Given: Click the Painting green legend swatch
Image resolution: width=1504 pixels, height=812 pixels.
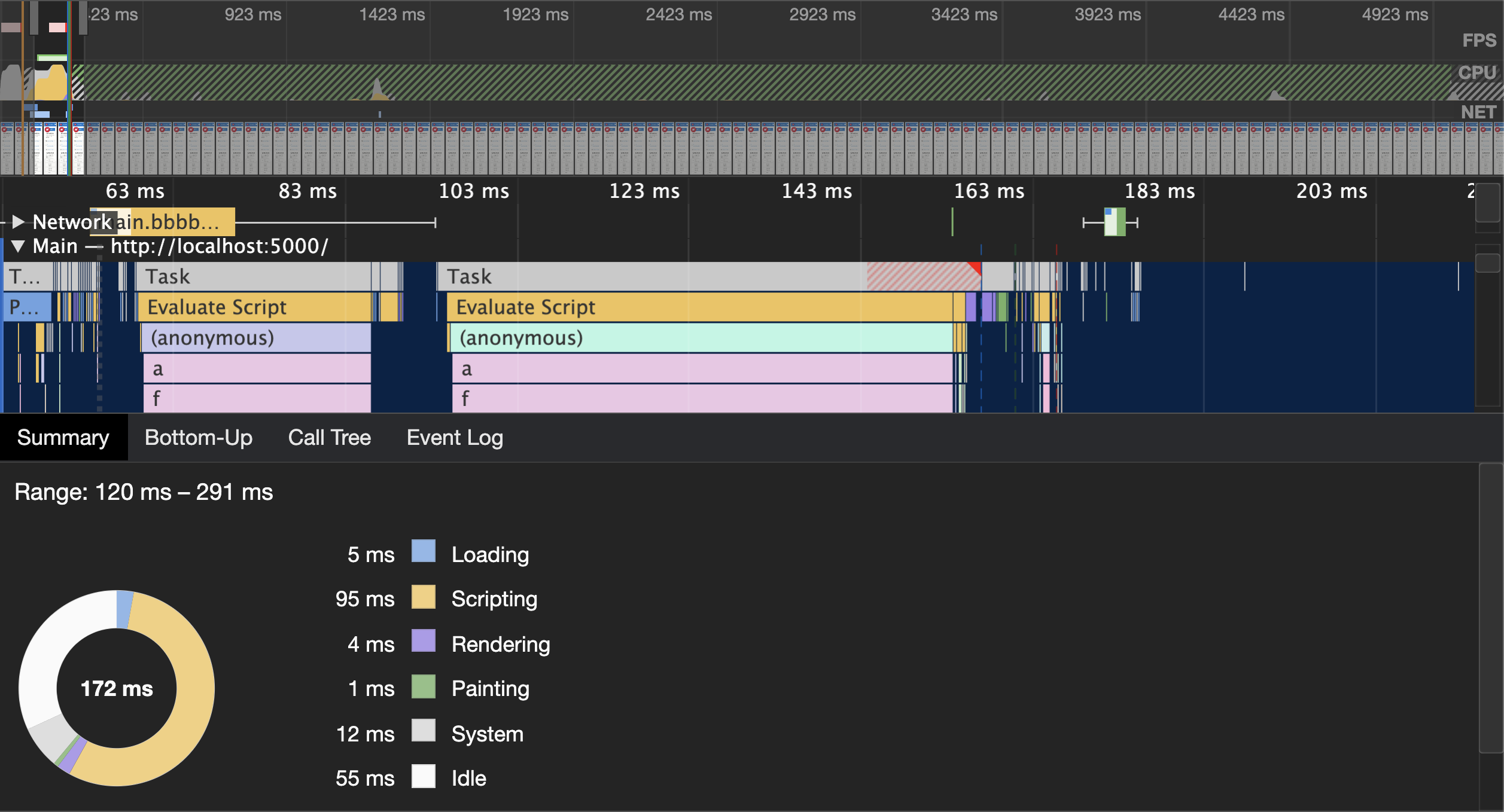Looking at the screenshot, I should pos(423,687).
